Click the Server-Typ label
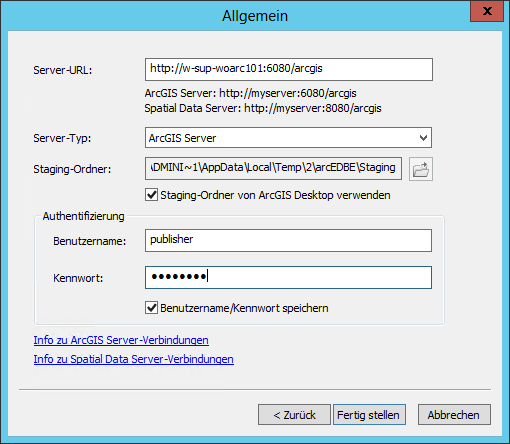 (62, 138)
